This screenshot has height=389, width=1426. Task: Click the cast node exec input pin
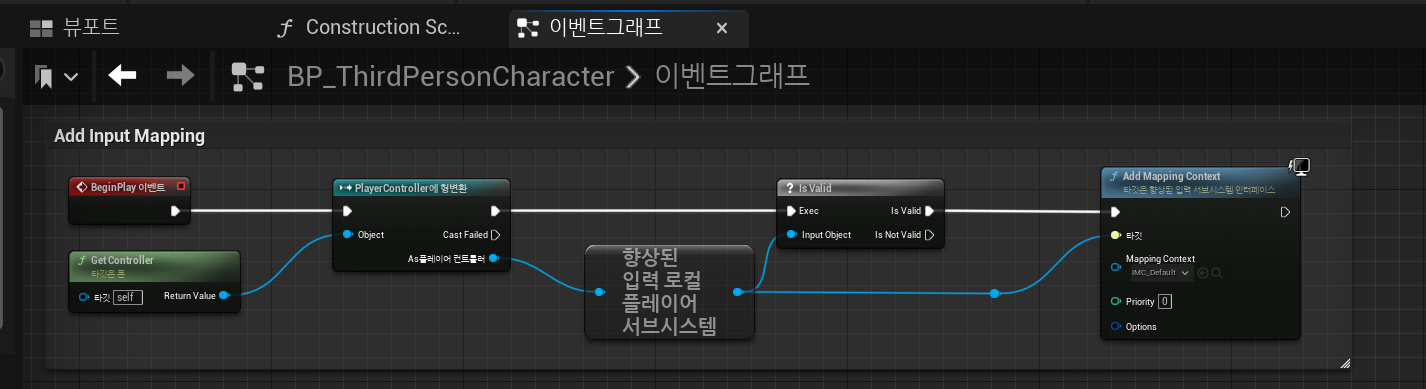click(x=347, y=211)
